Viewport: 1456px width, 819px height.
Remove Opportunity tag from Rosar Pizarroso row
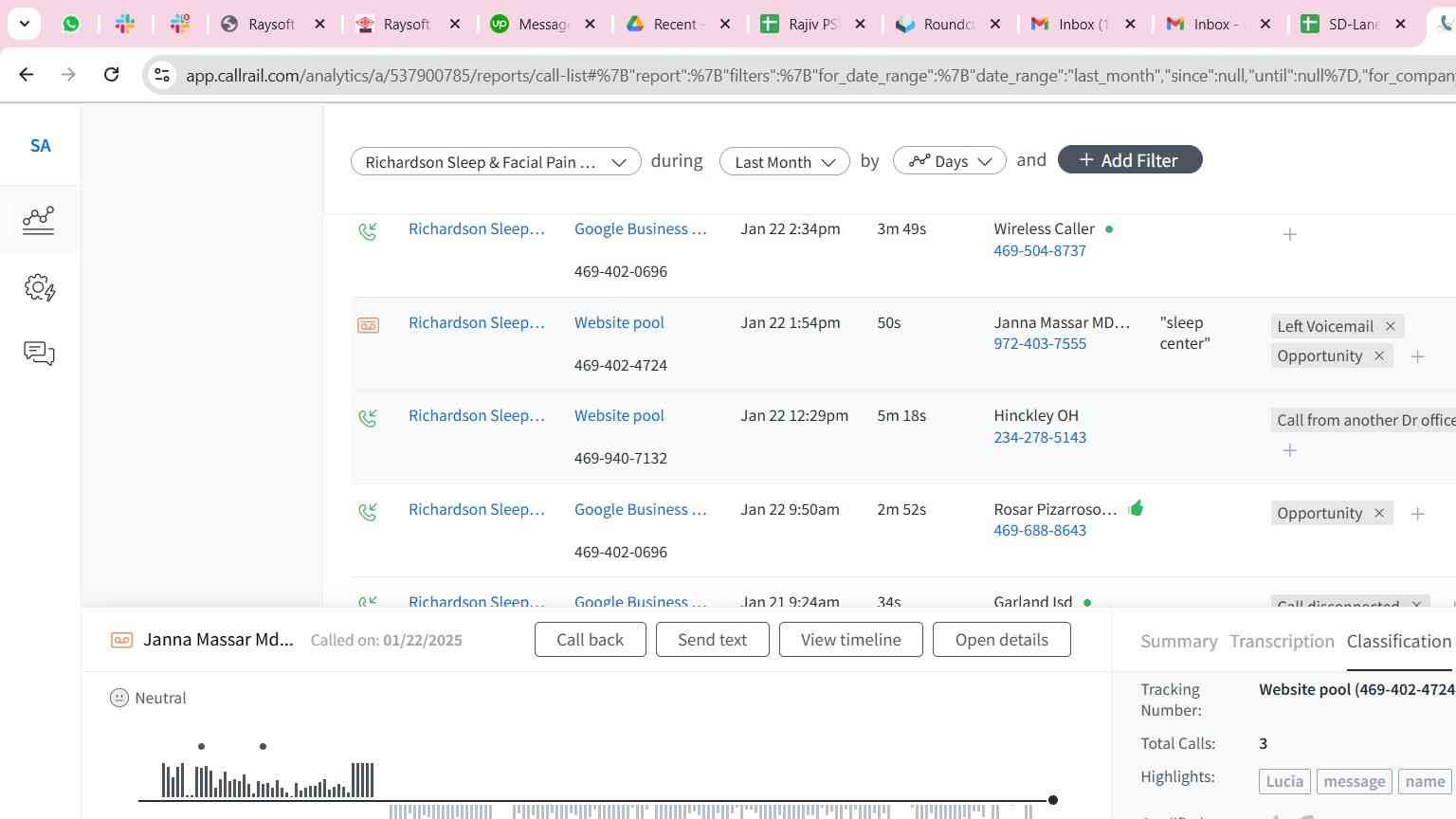click(1379, 513)
